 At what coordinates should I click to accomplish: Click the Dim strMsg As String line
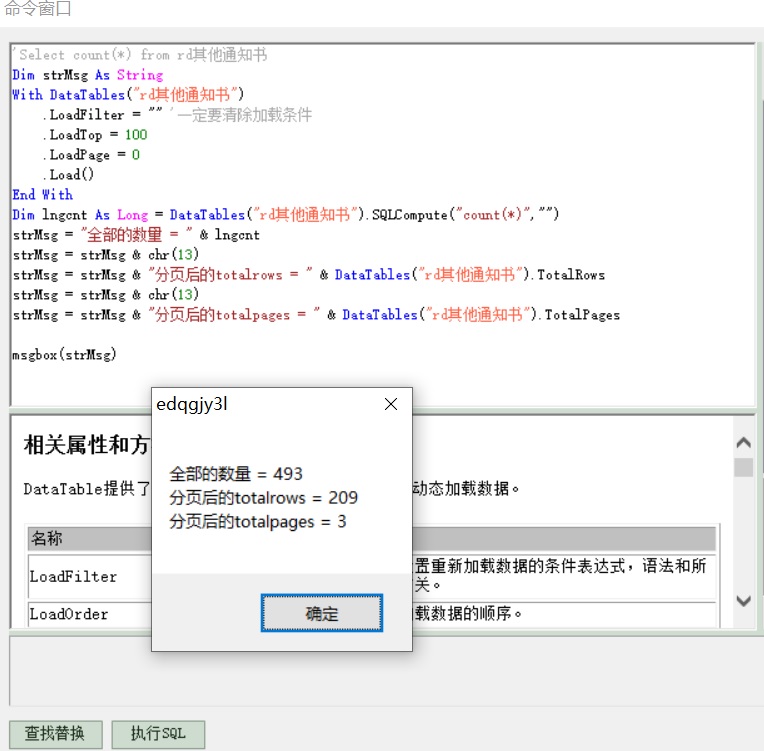click(88, 75)
